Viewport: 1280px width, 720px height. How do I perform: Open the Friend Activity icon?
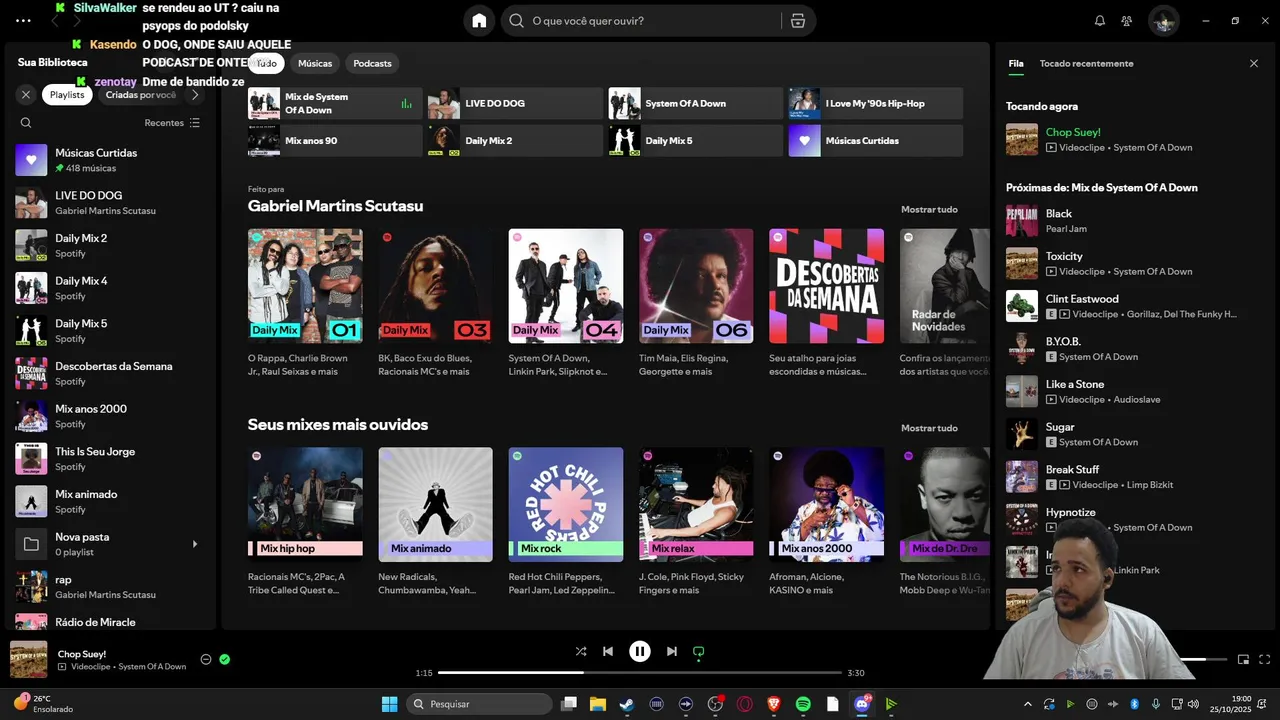coord(1127,21)
